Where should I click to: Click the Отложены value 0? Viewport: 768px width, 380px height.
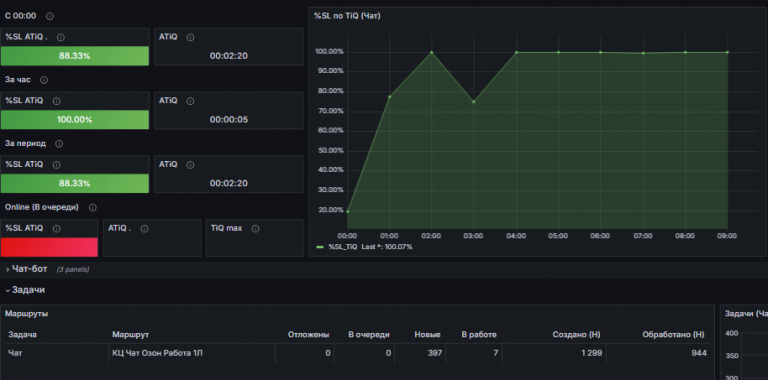click(x=328, y=353)
